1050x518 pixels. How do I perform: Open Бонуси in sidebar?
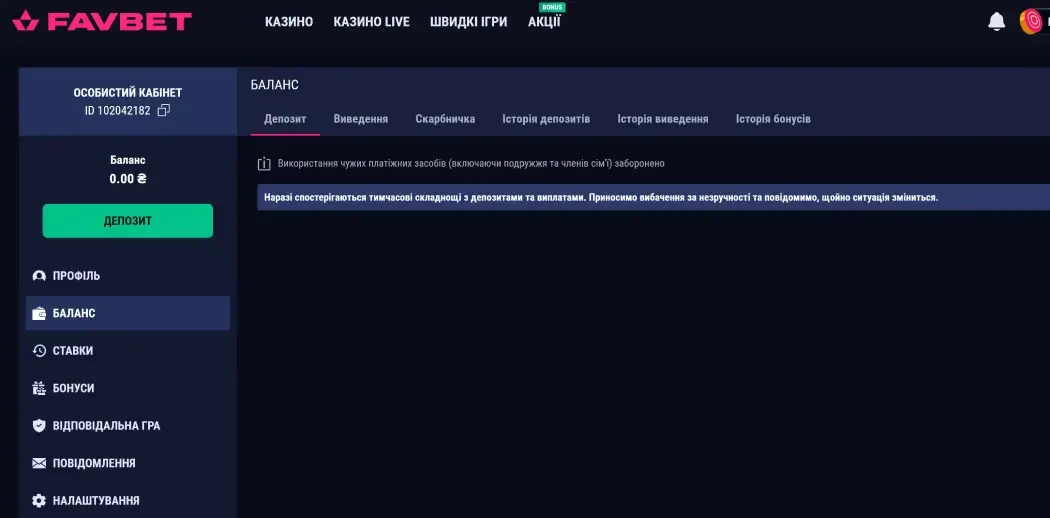128,388
